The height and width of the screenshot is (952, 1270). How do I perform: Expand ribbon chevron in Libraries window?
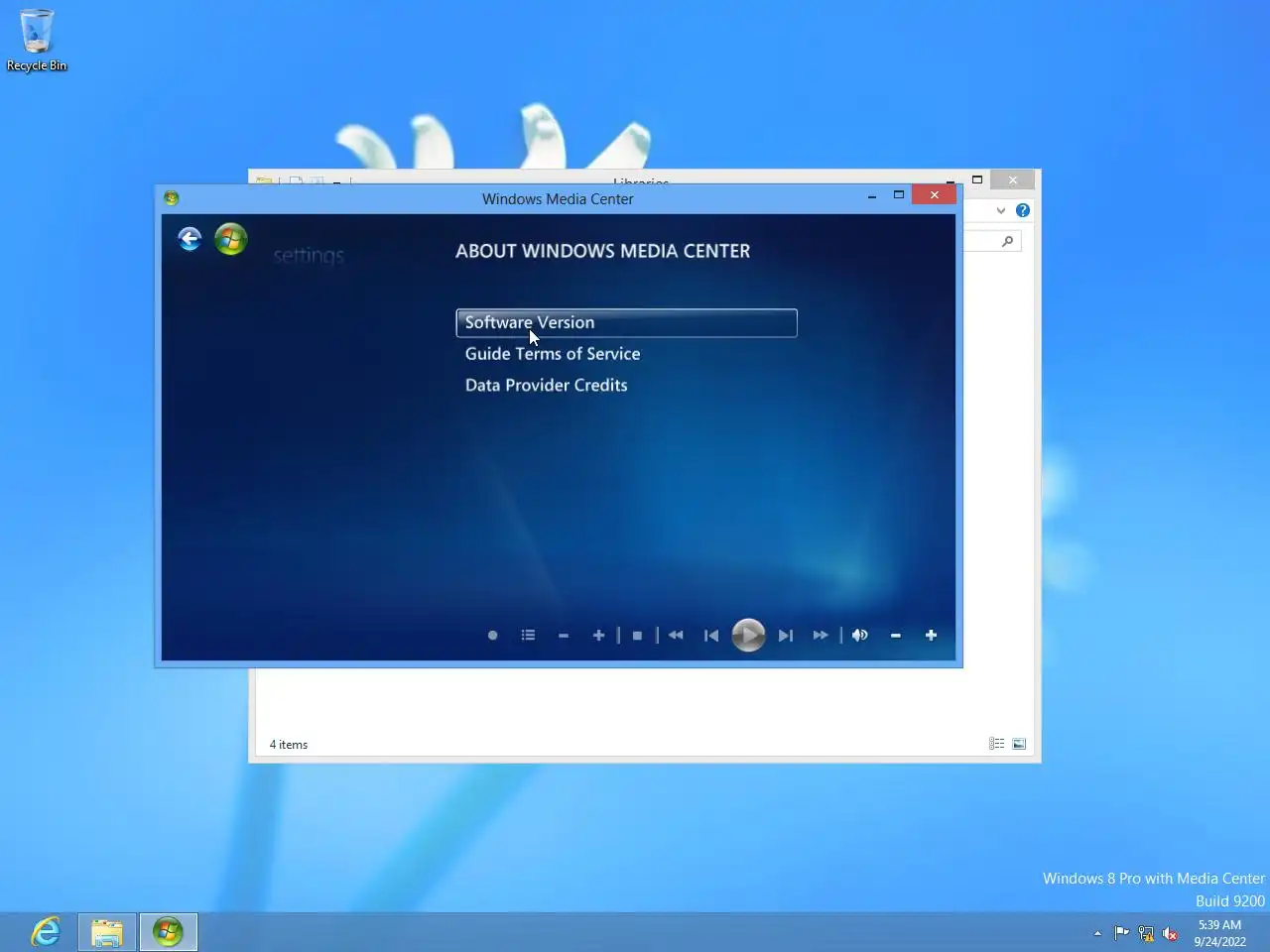(1001, 210)
